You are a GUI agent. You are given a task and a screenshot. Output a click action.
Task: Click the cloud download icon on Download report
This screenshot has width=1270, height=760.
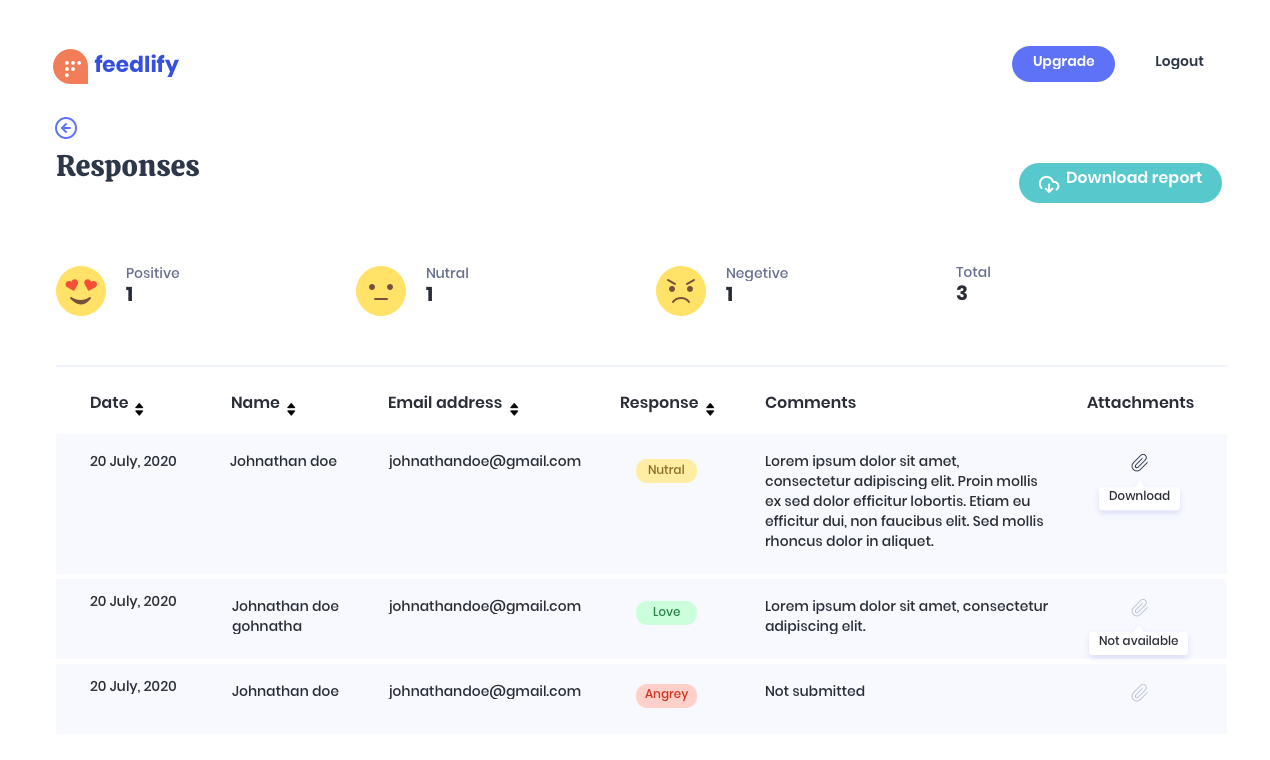(x=1048, y=183)
